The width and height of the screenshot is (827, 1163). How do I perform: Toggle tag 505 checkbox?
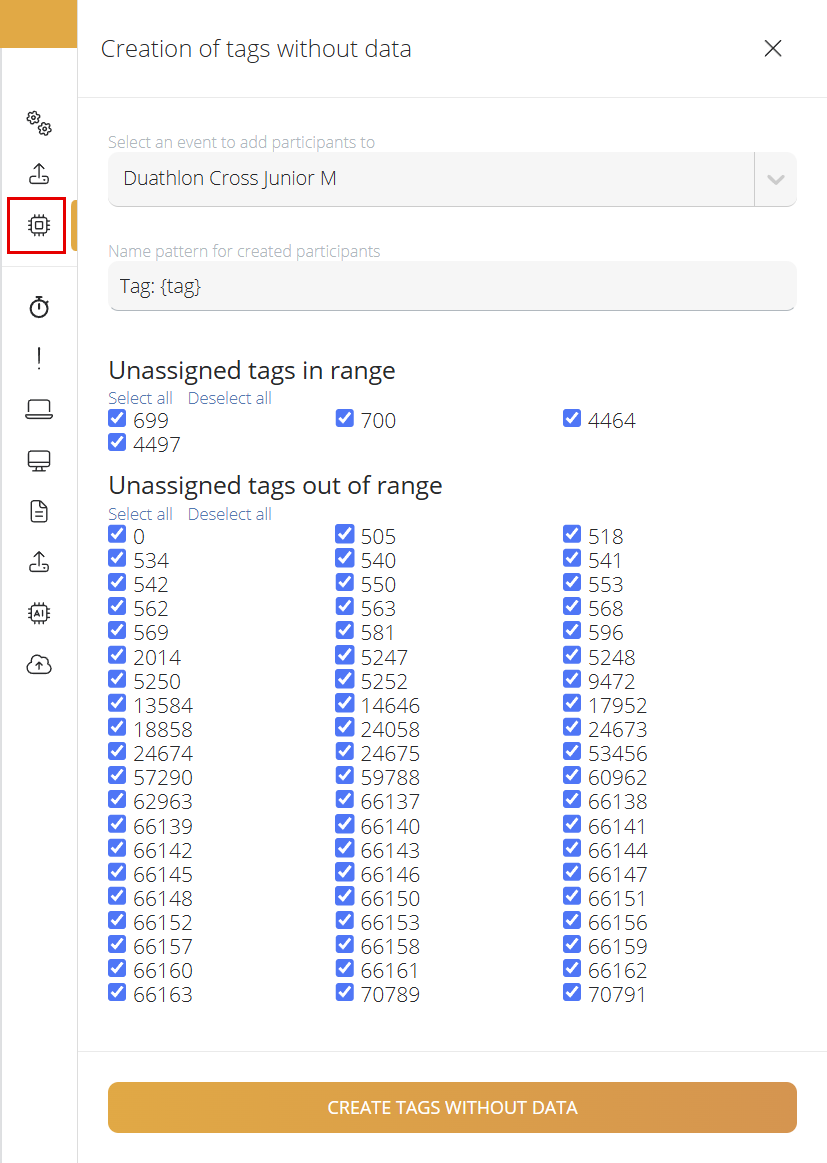(345, 534)
